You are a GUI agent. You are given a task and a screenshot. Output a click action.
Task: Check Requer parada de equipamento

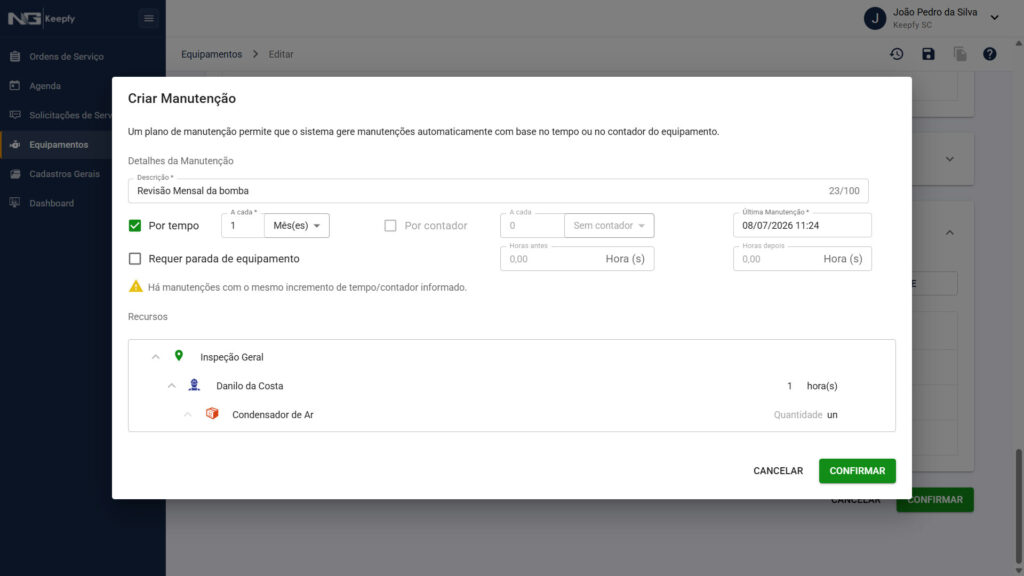click(135, 259)
